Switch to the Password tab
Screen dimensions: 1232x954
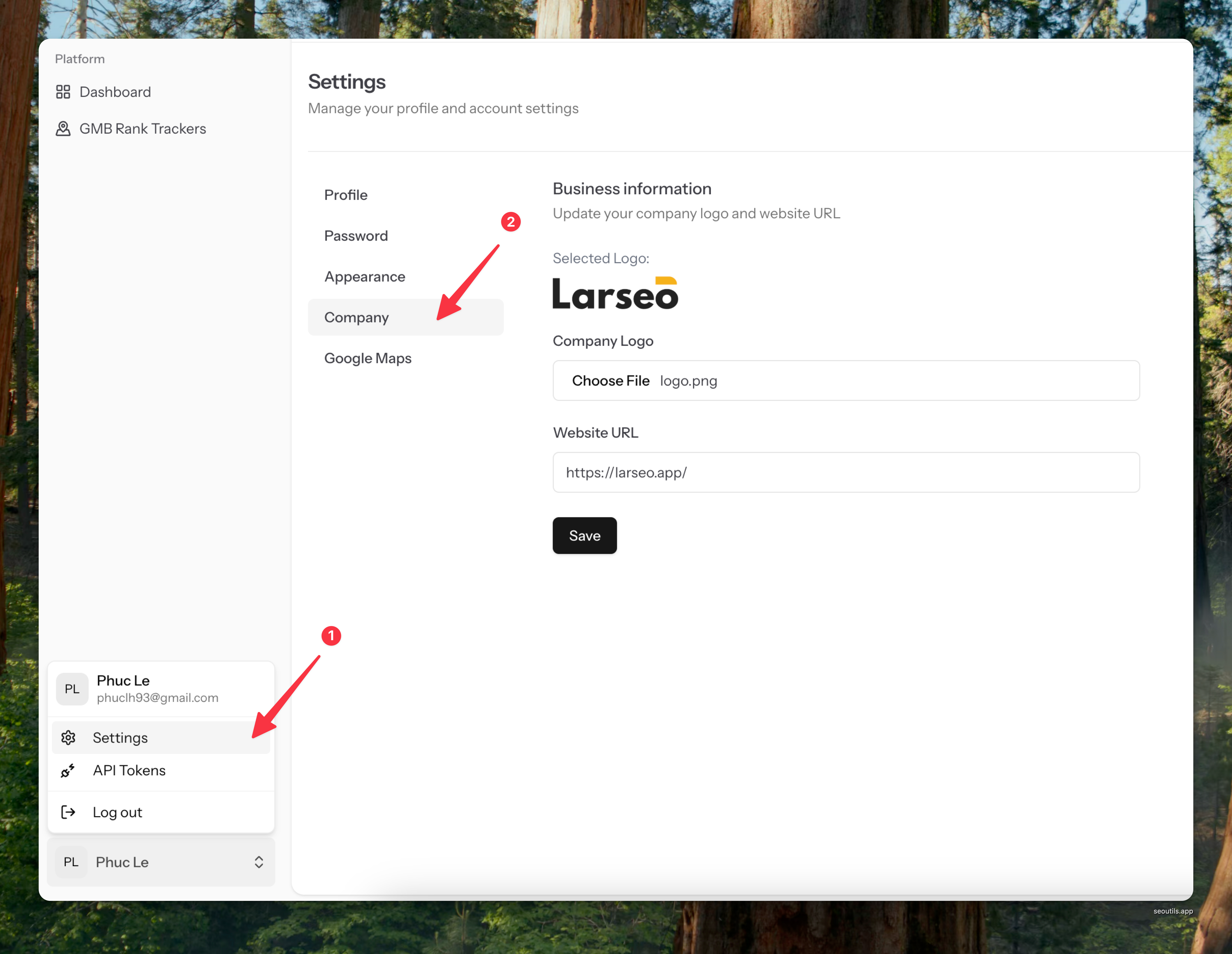(356, 236)
